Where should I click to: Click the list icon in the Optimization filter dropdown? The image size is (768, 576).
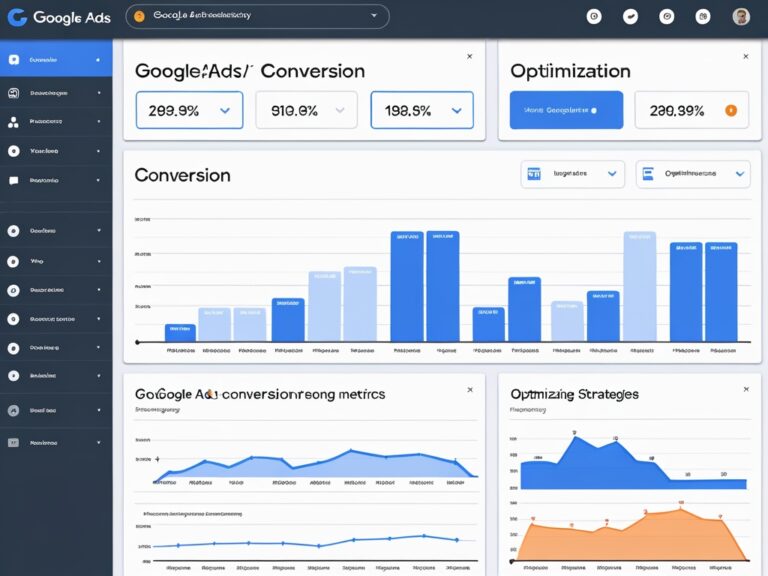[648, 173]
